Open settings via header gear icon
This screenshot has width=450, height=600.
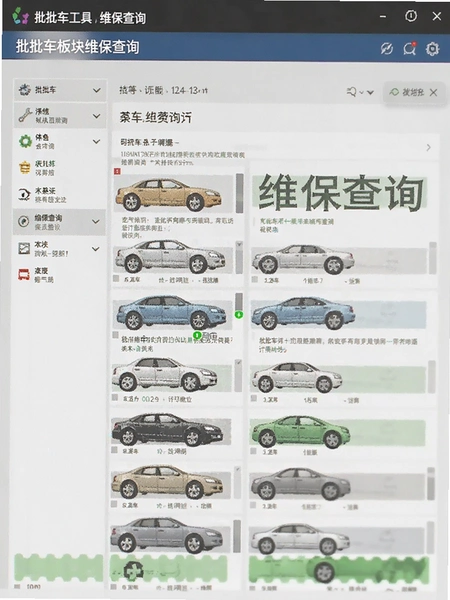(x=432, y=49)
